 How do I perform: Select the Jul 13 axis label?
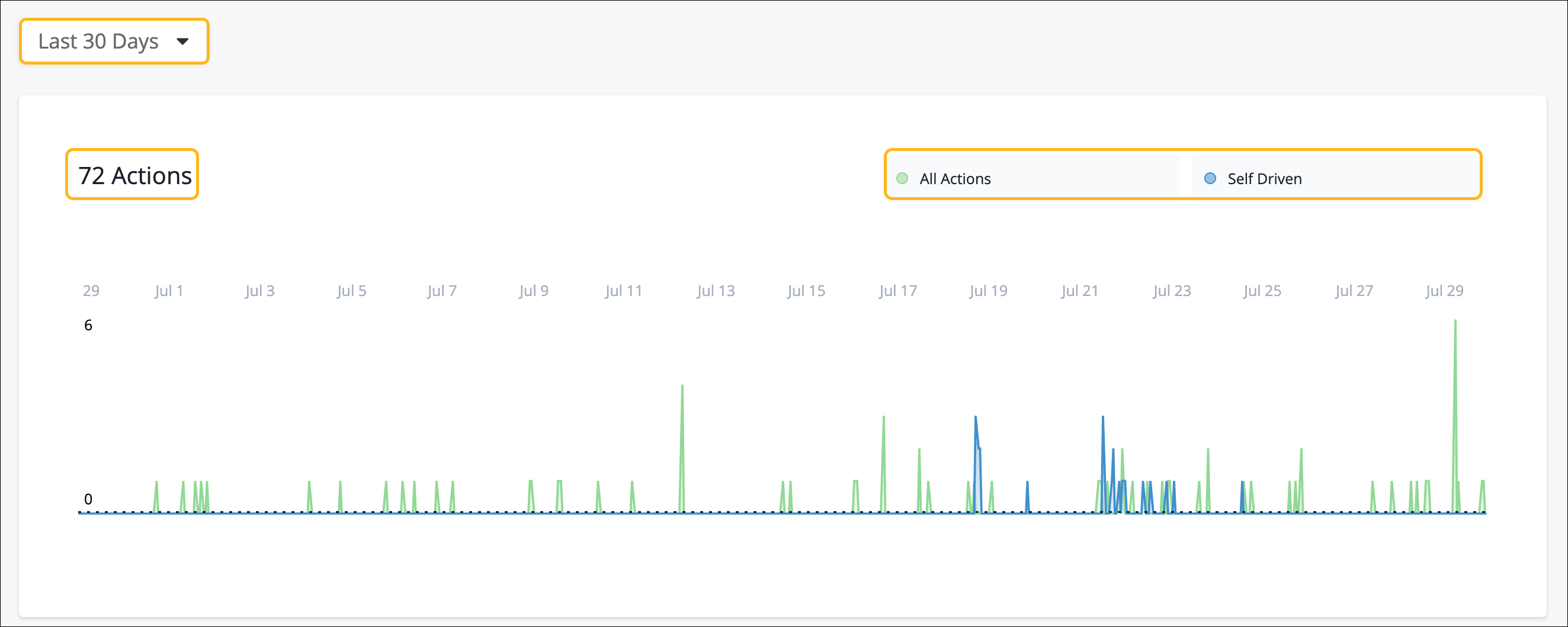pyautogui.click(x=716, y=291)
